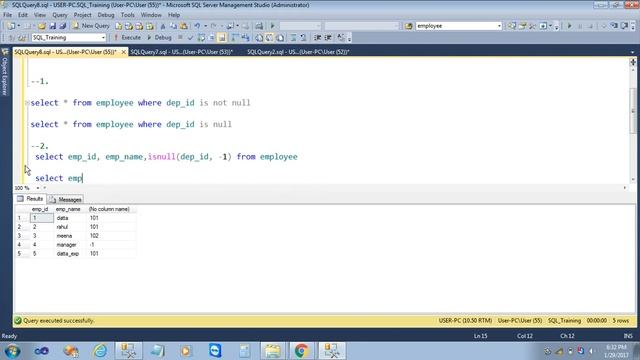Switch output to Results to Text
The width and height of the screenshot is (640, 360).
pos(259,37)
